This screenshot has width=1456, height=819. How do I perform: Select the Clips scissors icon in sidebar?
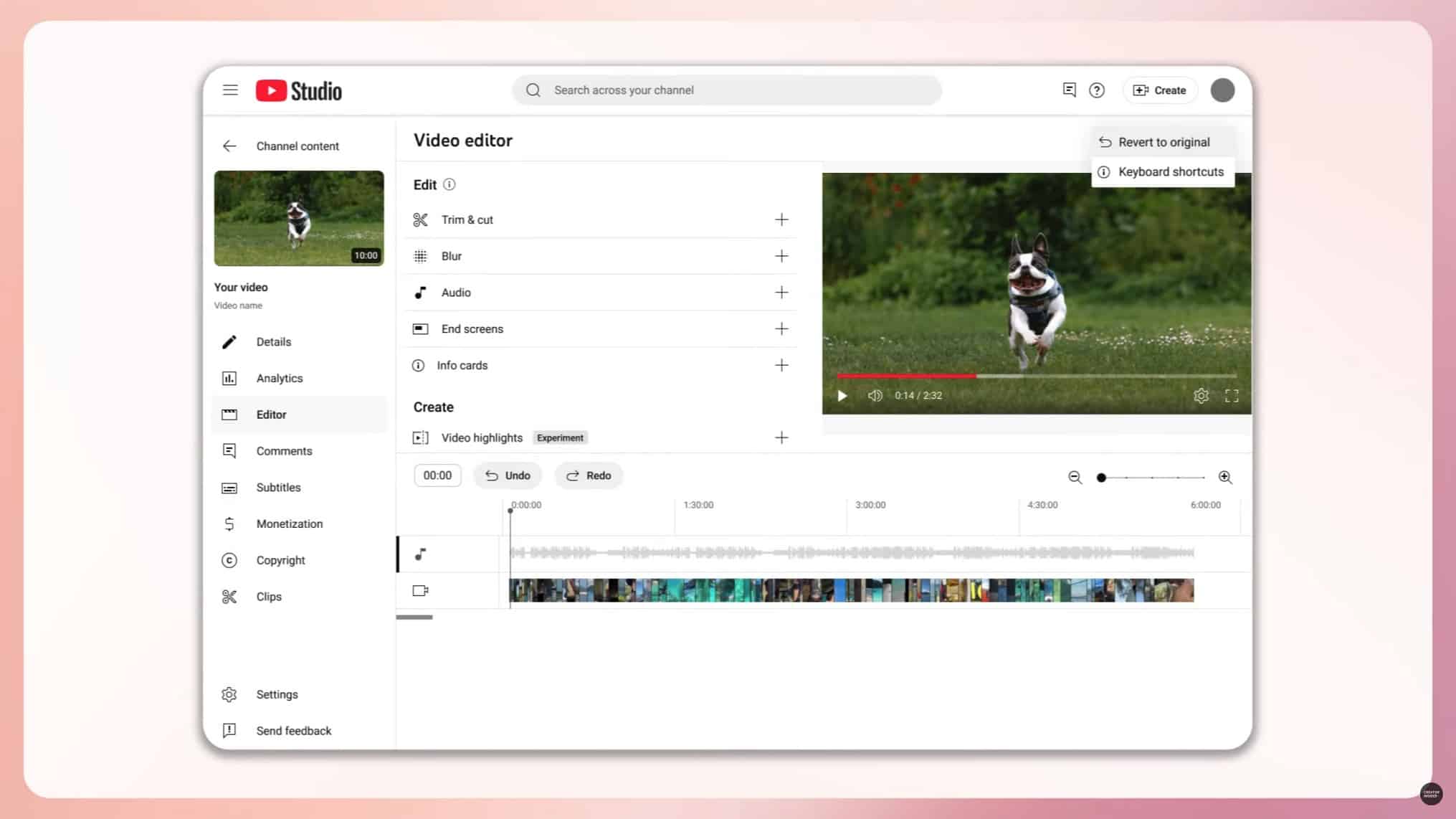point(229,596)
